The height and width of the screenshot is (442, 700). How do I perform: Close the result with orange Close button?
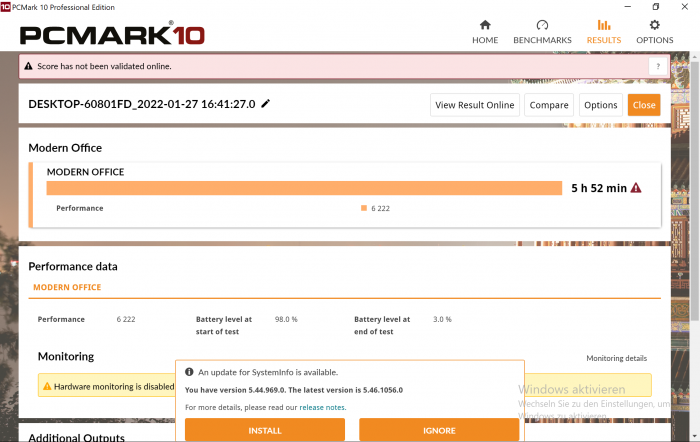coord(644,105)
